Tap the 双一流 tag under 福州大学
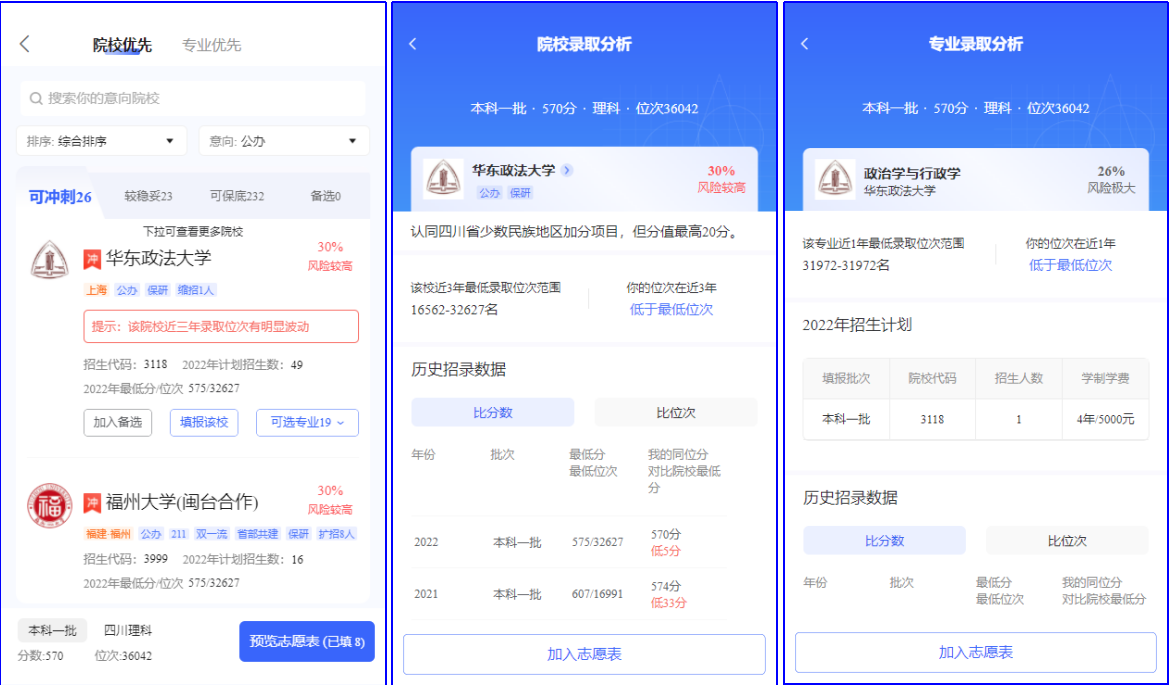This screenshot has height=685, width=1169. (x=212, y=534)
